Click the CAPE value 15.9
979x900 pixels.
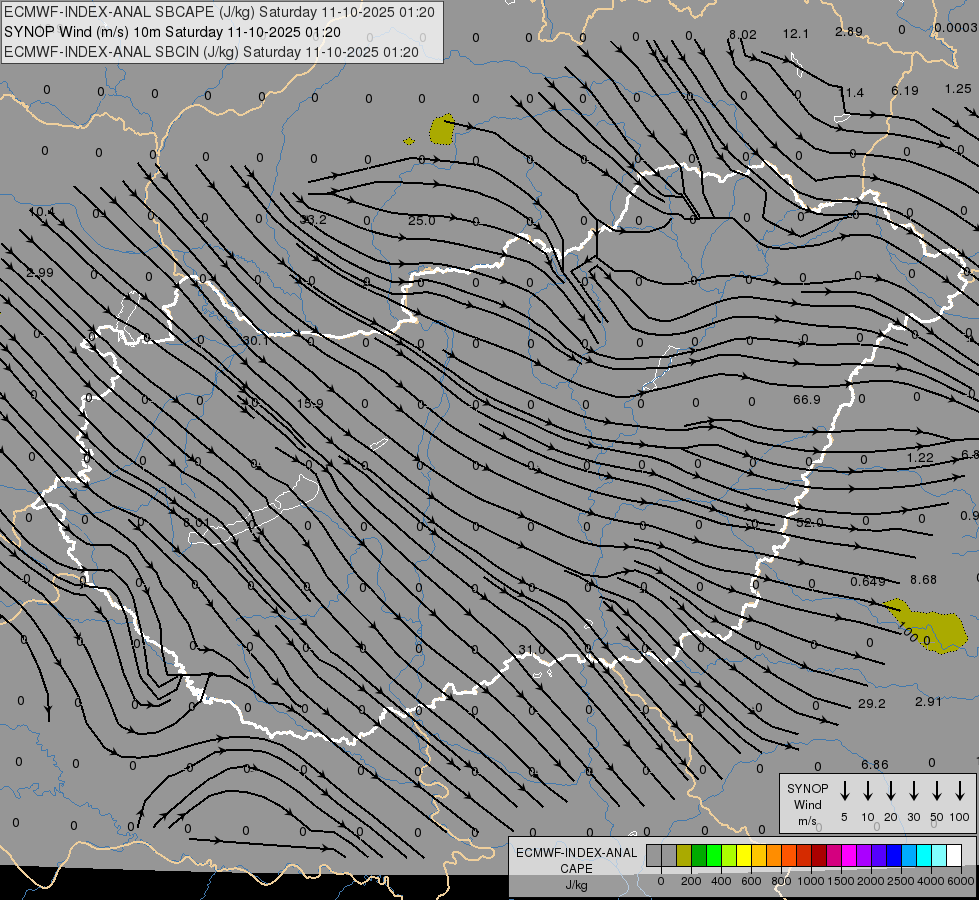[x=310, y=404]
